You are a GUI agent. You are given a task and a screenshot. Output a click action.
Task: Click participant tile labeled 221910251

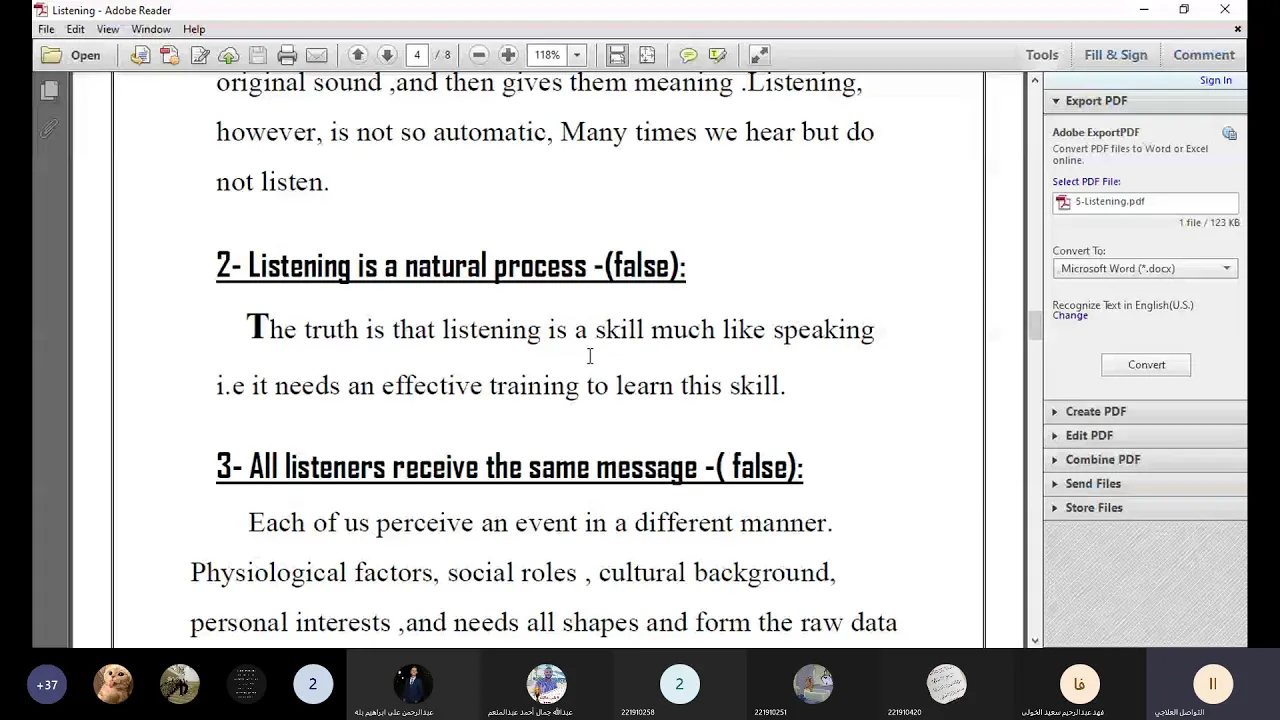pos(812,684)
